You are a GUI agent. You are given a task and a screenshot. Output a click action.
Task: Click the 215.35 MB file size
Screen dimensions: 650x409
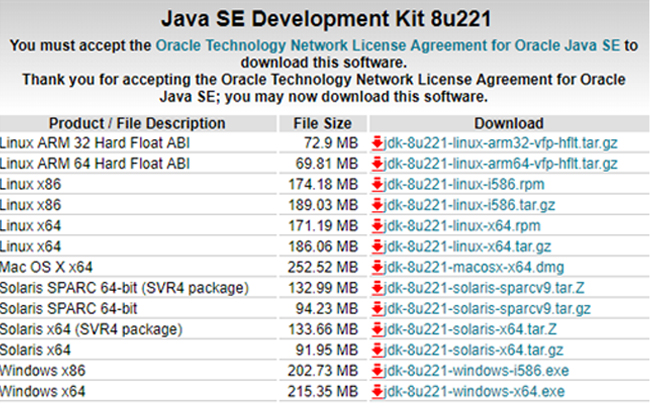(x=323, y=391)
